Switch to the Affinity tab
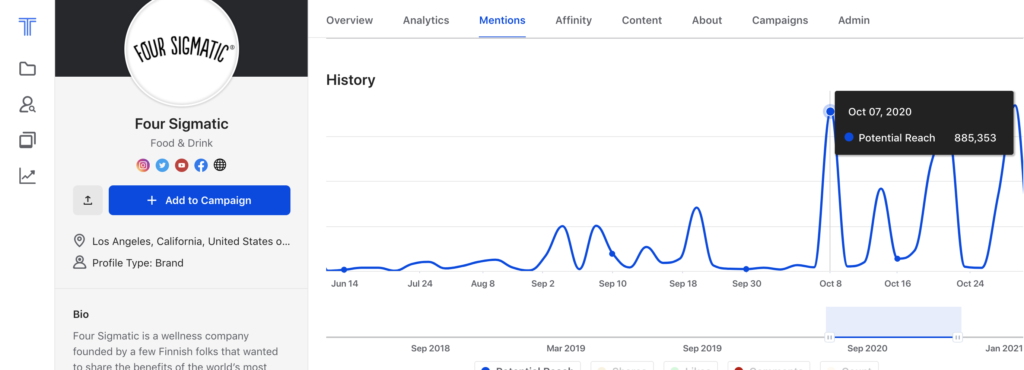 point(573,20)
